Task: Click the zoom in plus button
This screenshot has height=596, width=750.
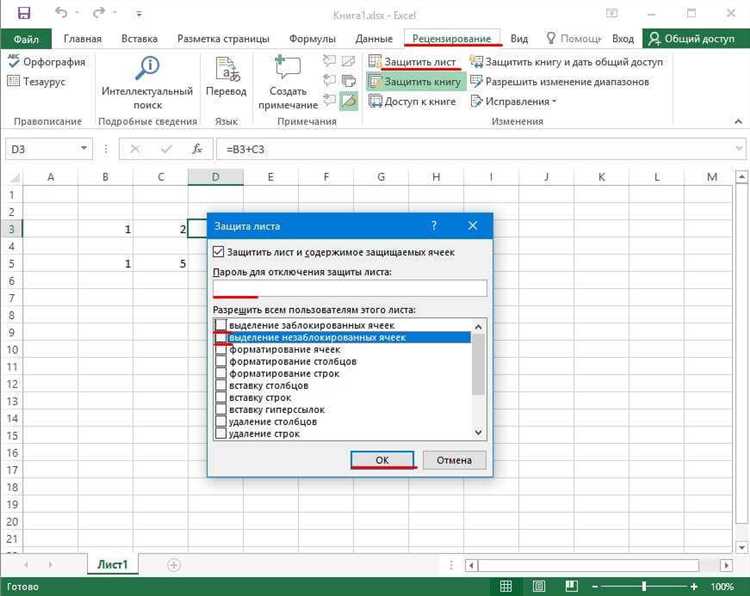Action: (694, 586)
